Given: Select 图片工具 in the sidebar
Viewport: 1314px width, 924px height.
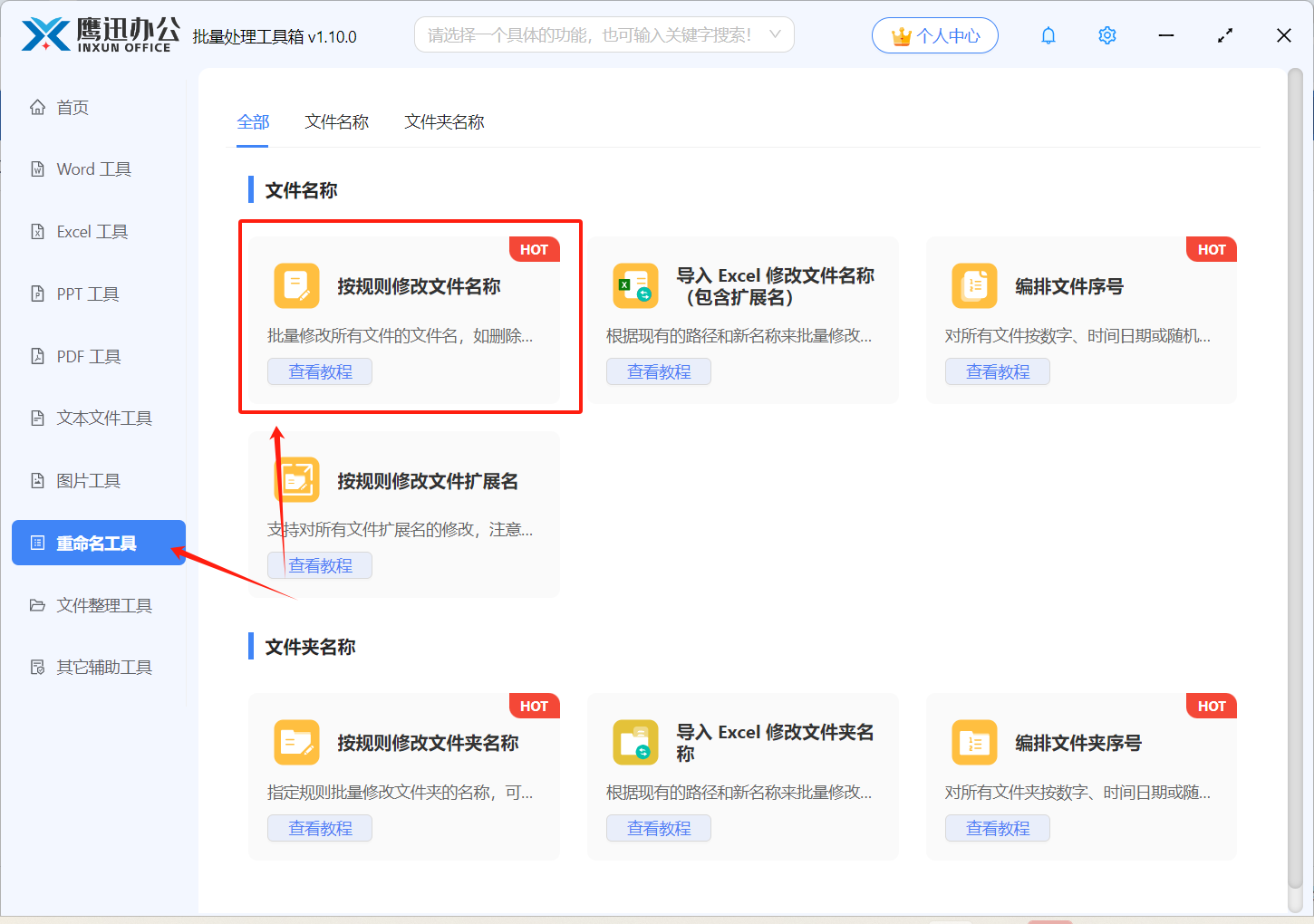Looking at the screenshot, I should point(88,480).
